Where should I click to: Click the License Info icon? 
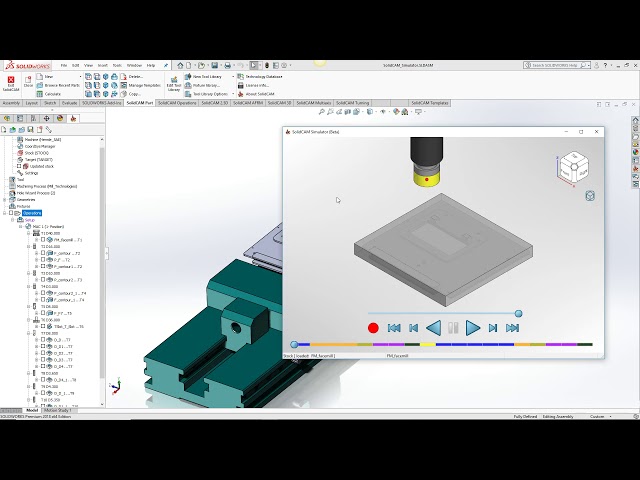click(x=240, y=85)
